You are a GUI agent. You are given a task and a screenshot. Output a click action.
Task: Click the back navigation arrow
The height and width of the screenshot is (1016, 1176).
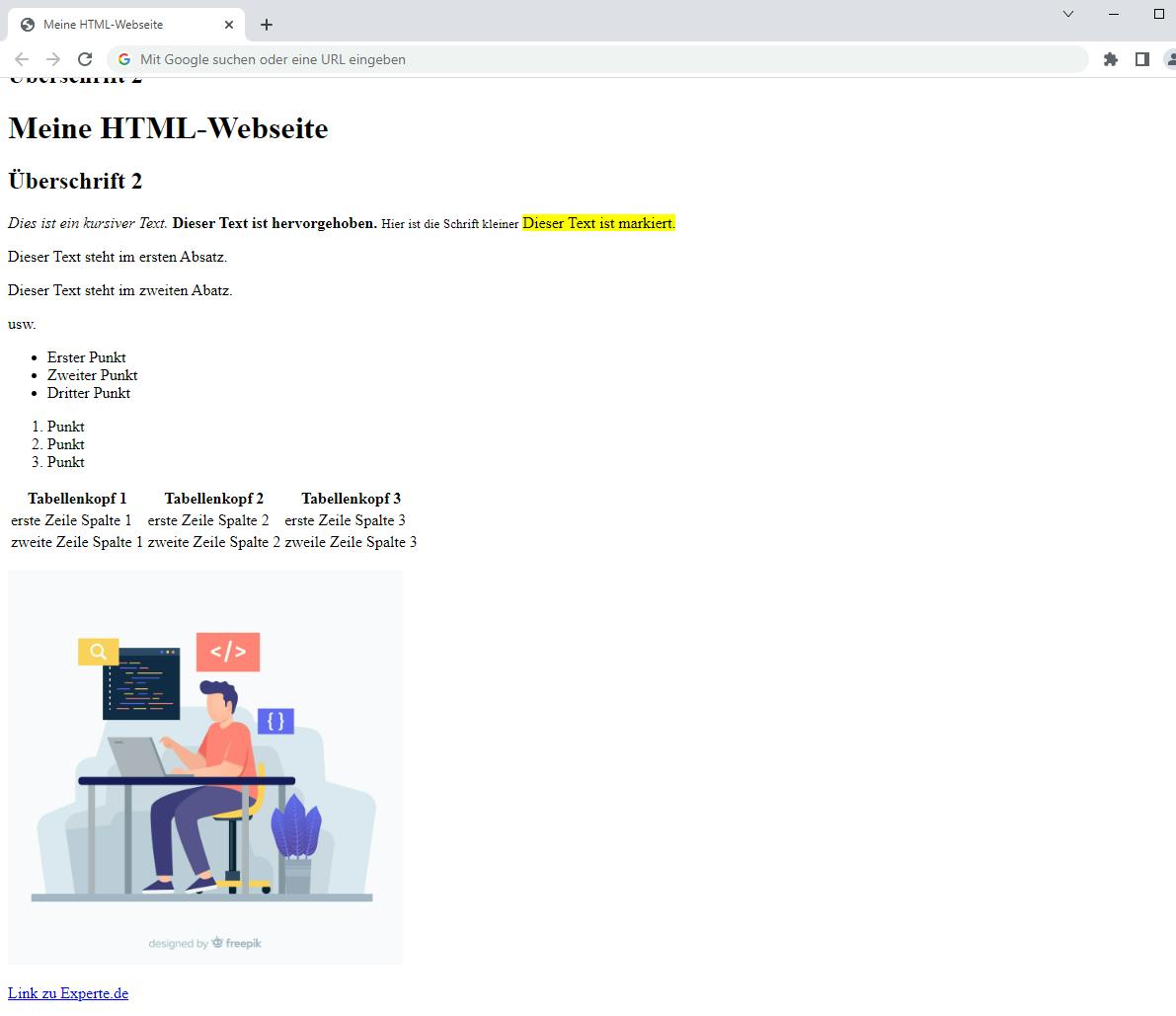(x=22, y=59)
